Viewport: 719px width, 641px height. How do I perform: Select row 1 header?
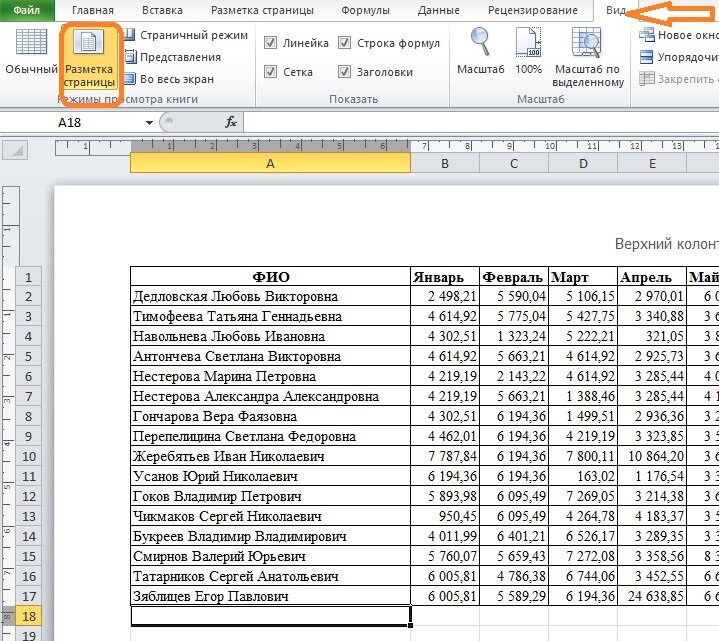tap(28, 277)
